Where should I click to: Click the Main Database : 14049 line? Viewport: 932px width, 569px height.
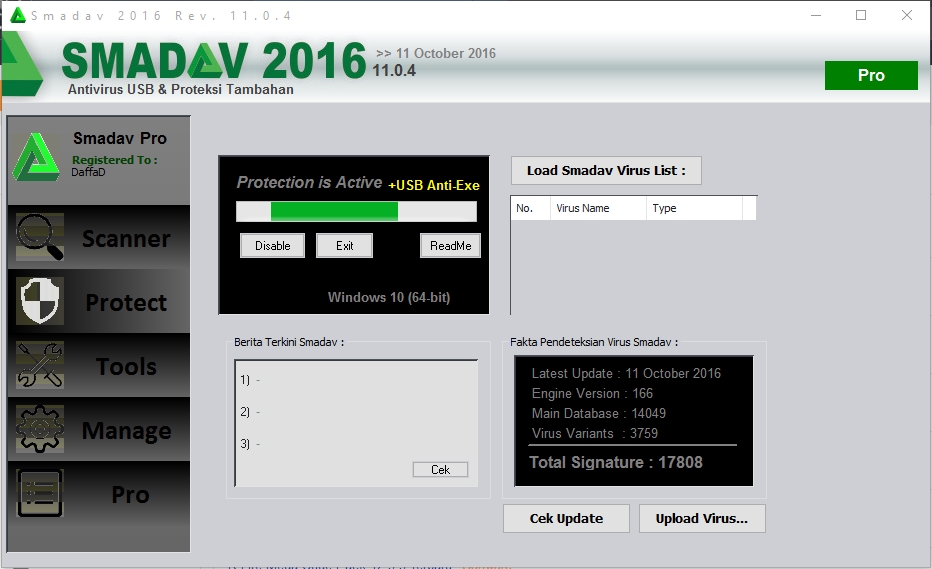pyautogui.click(x=599, y=413)
